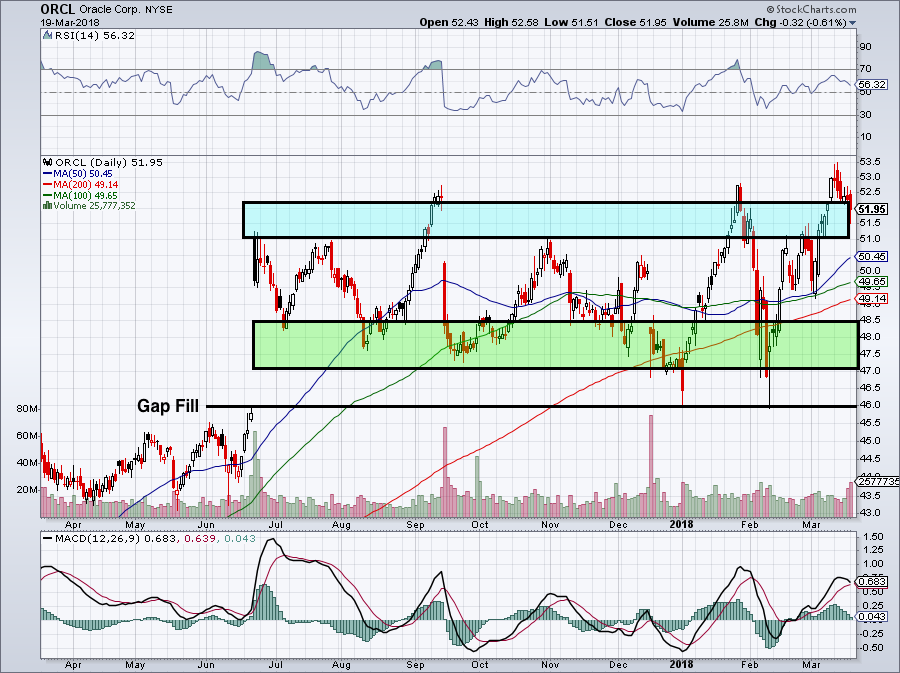Open the StockCharts.com copyright link
This screenshot has height=673, width=900.
point(812,9)
